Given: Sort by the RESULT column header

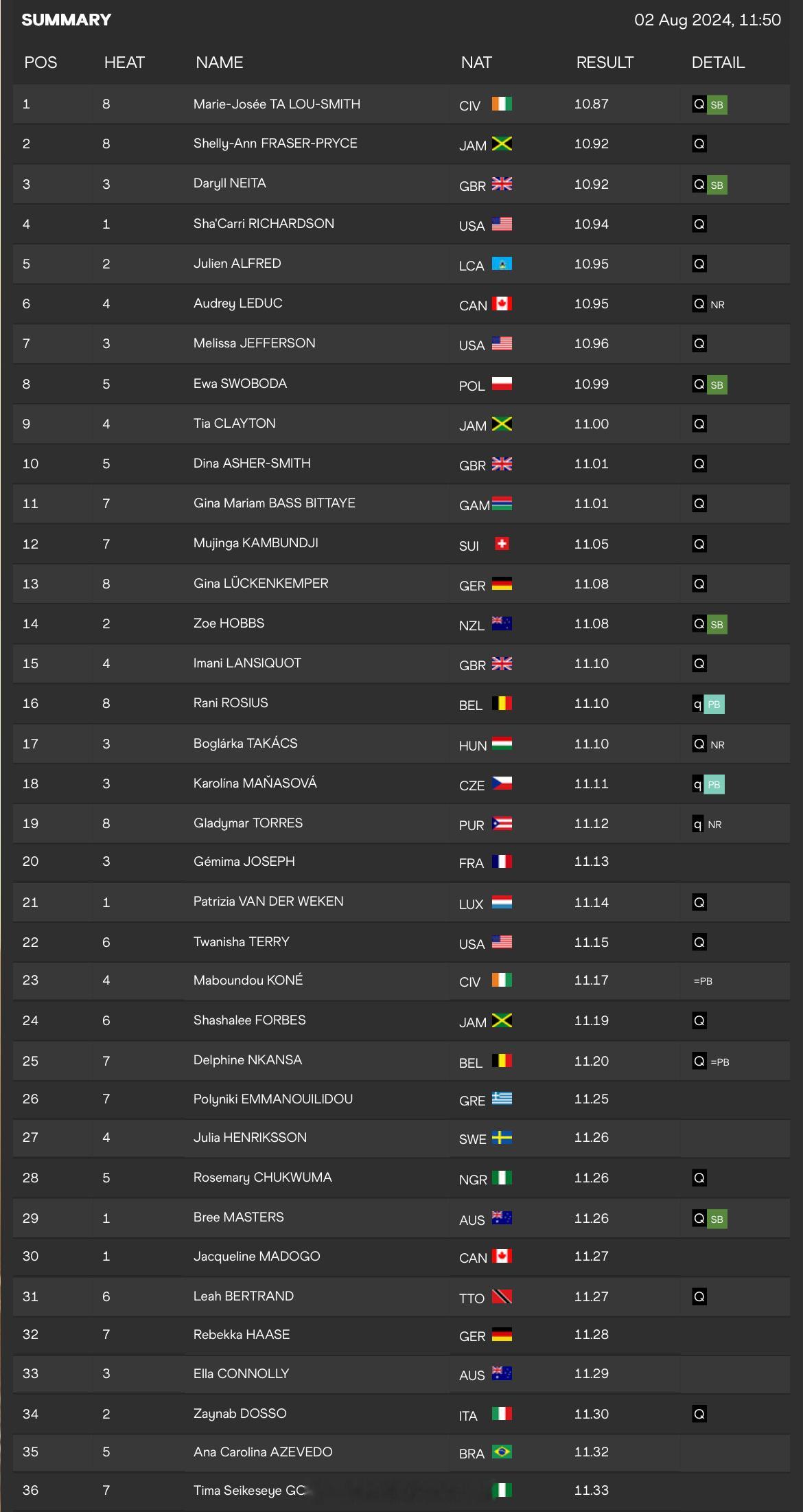Looking at the screenshot, I should pos(605,62).
